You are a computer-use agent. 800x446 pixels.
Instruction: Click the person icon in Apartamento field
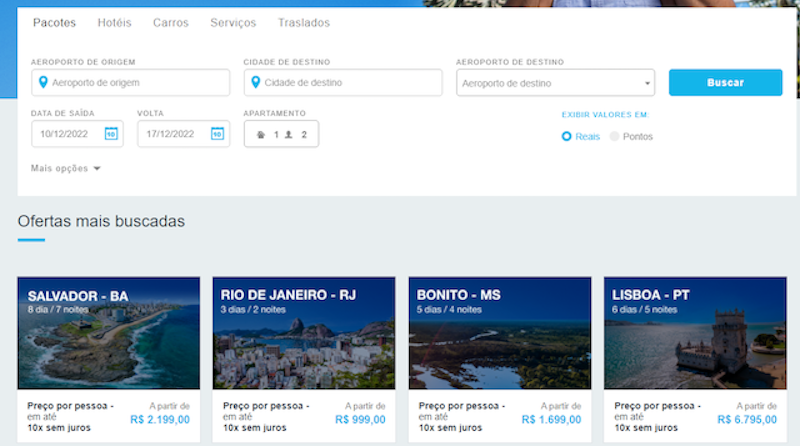click(x=289, y=135)
